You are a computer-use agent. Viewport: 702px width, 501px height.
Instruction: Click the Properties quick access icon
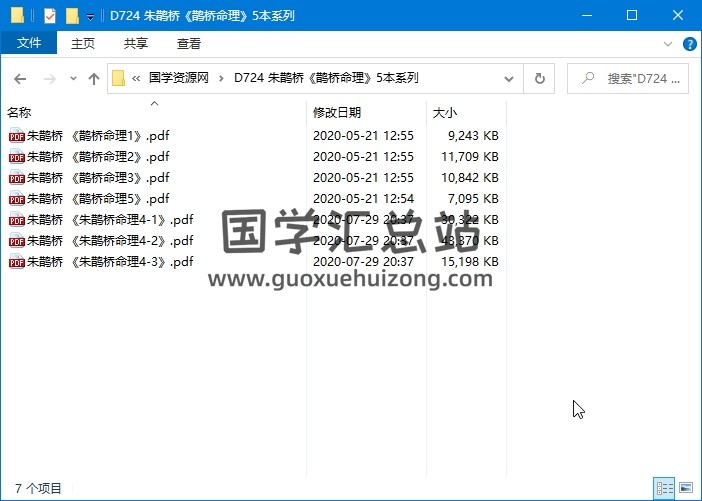(50, 16)
